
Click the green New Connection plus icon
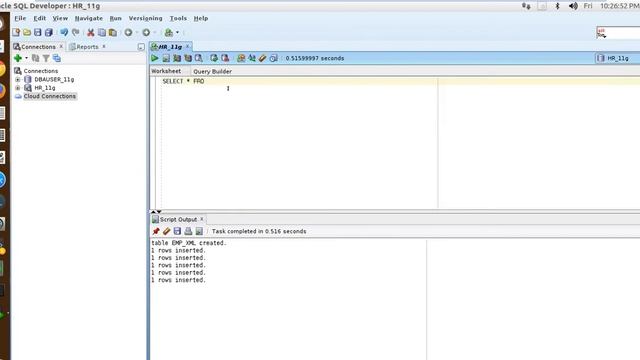(18, 58)
